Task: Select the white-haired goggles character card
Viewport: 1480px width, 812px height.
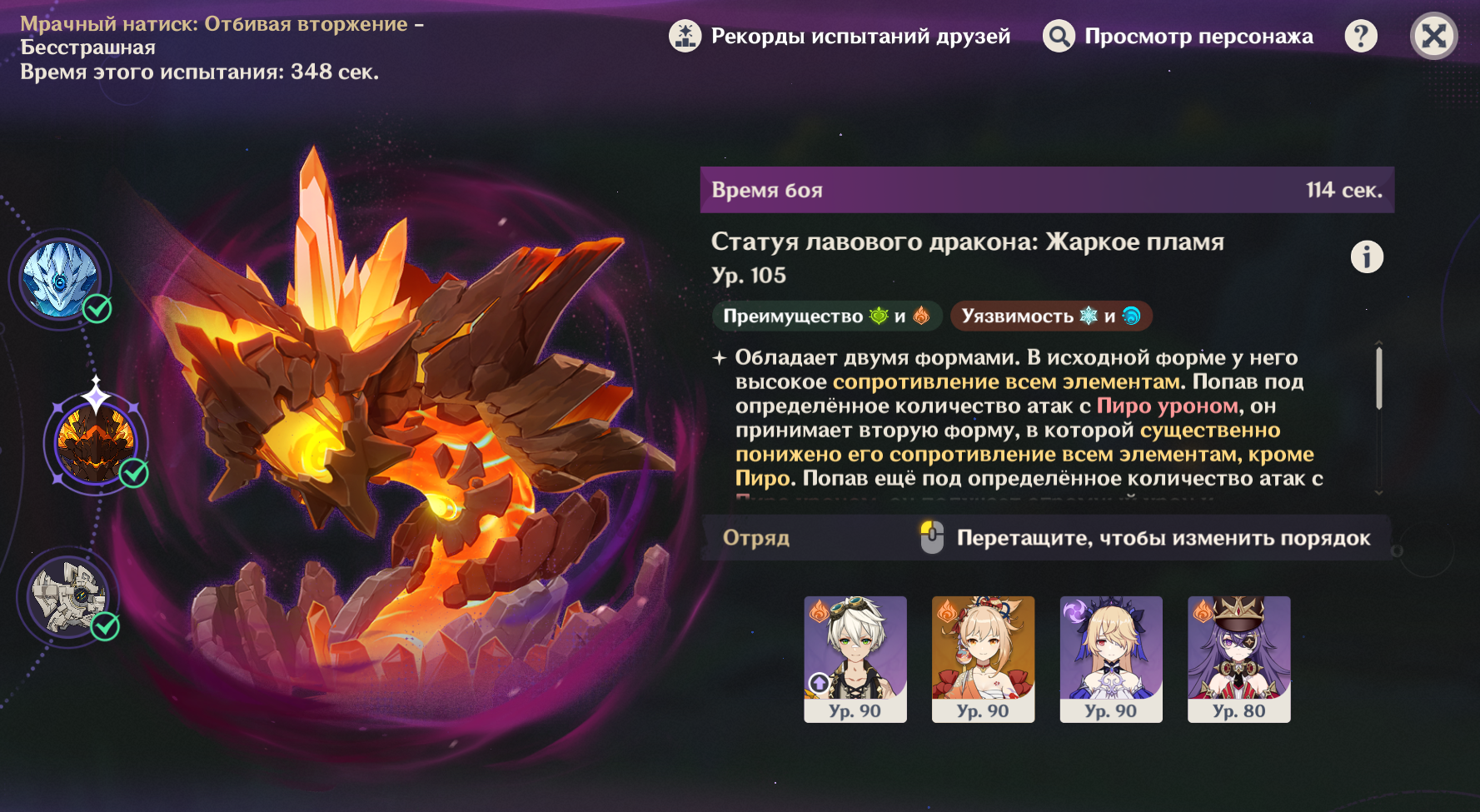Action: pos(855,659)
